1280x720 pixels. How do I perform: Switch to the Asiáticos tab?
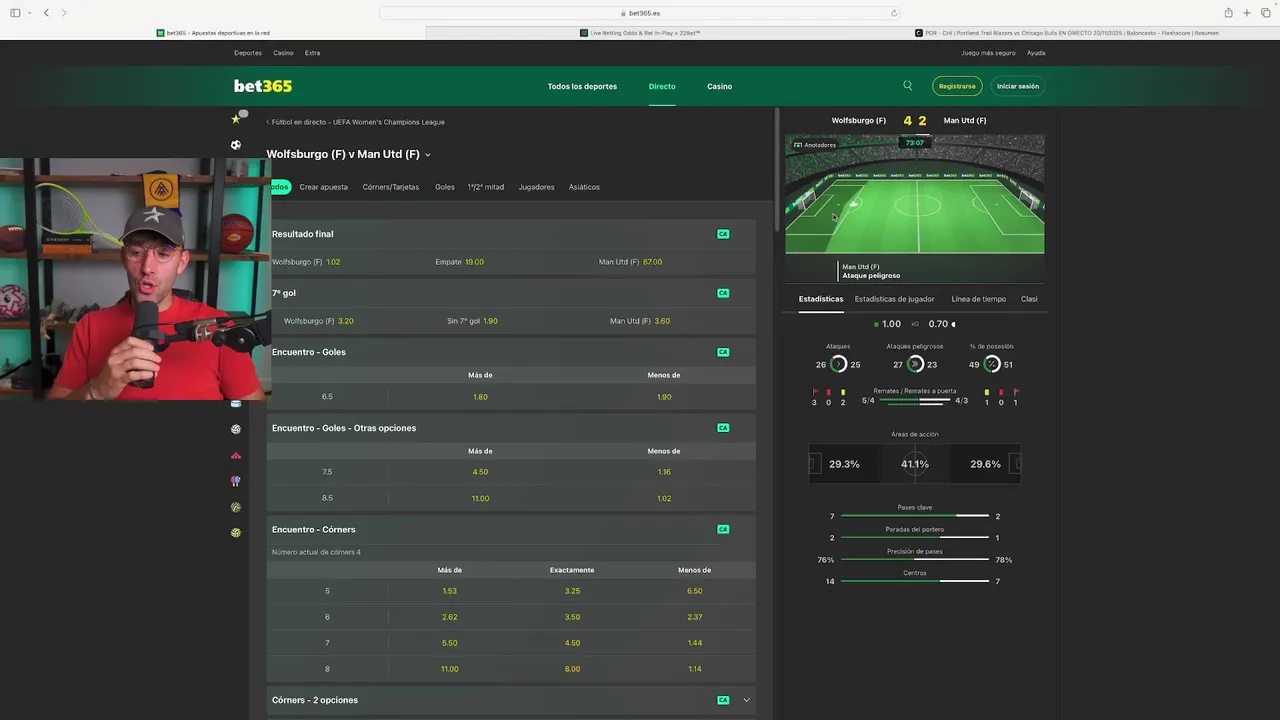tap(584, 187)
